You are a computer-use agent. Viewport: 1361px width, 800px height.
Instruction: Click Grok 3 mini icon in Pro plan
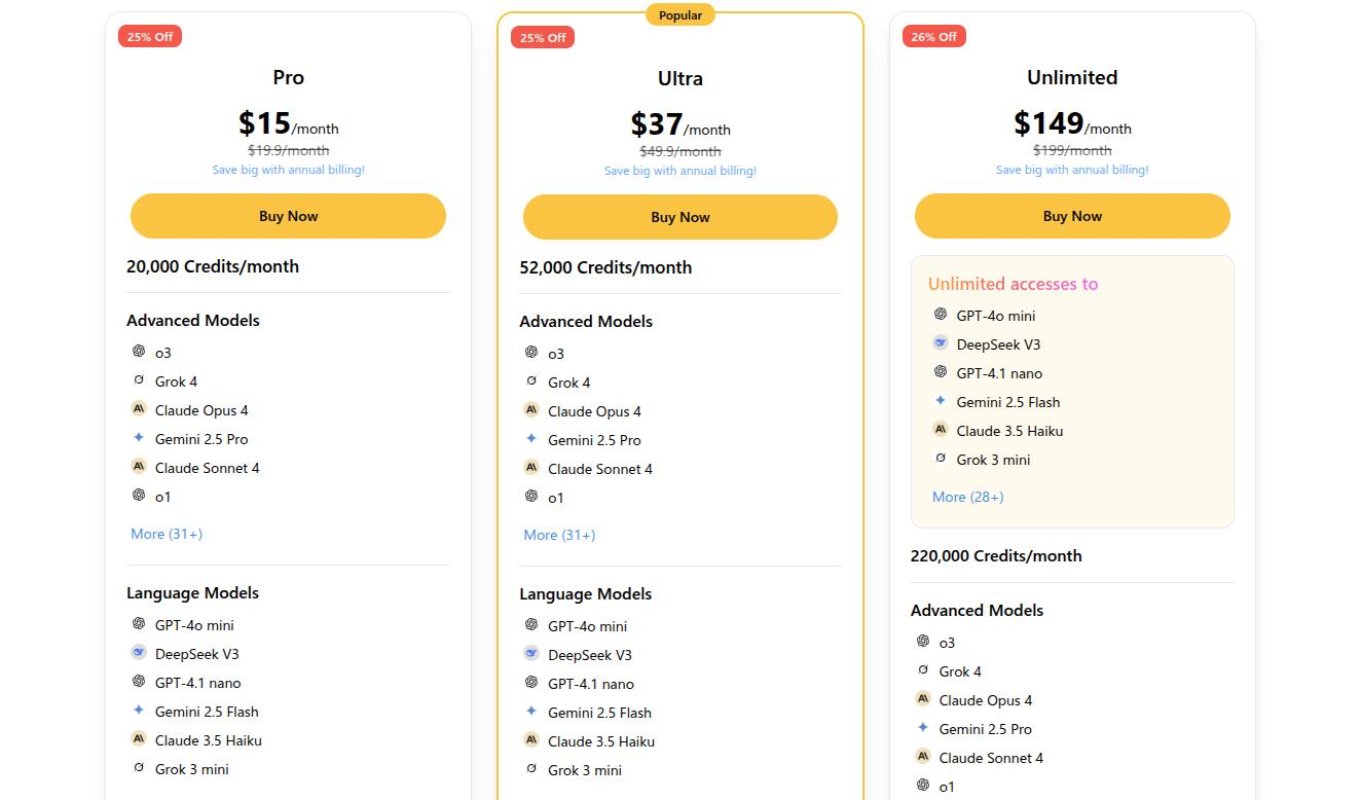(138, 768)
